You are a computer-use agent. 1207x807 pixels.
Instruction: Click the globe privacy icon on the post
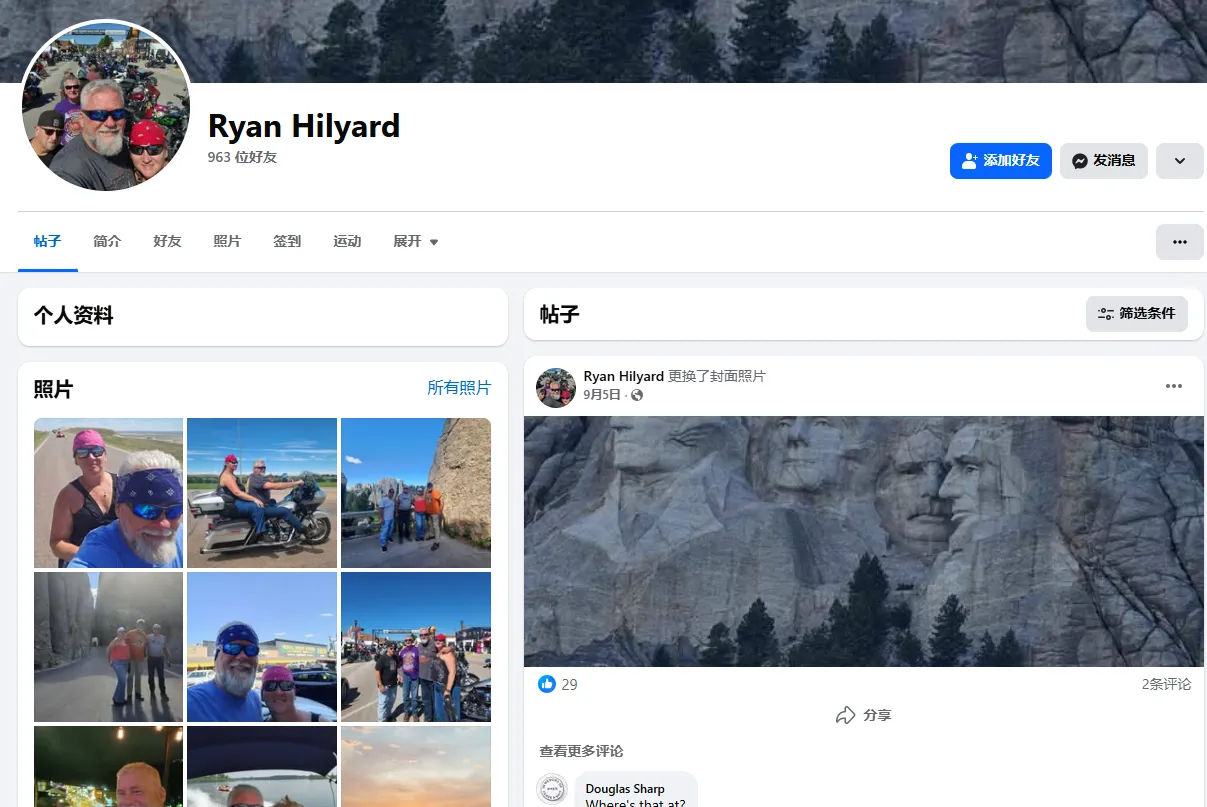pyautogui.click(x=637, y=395)
